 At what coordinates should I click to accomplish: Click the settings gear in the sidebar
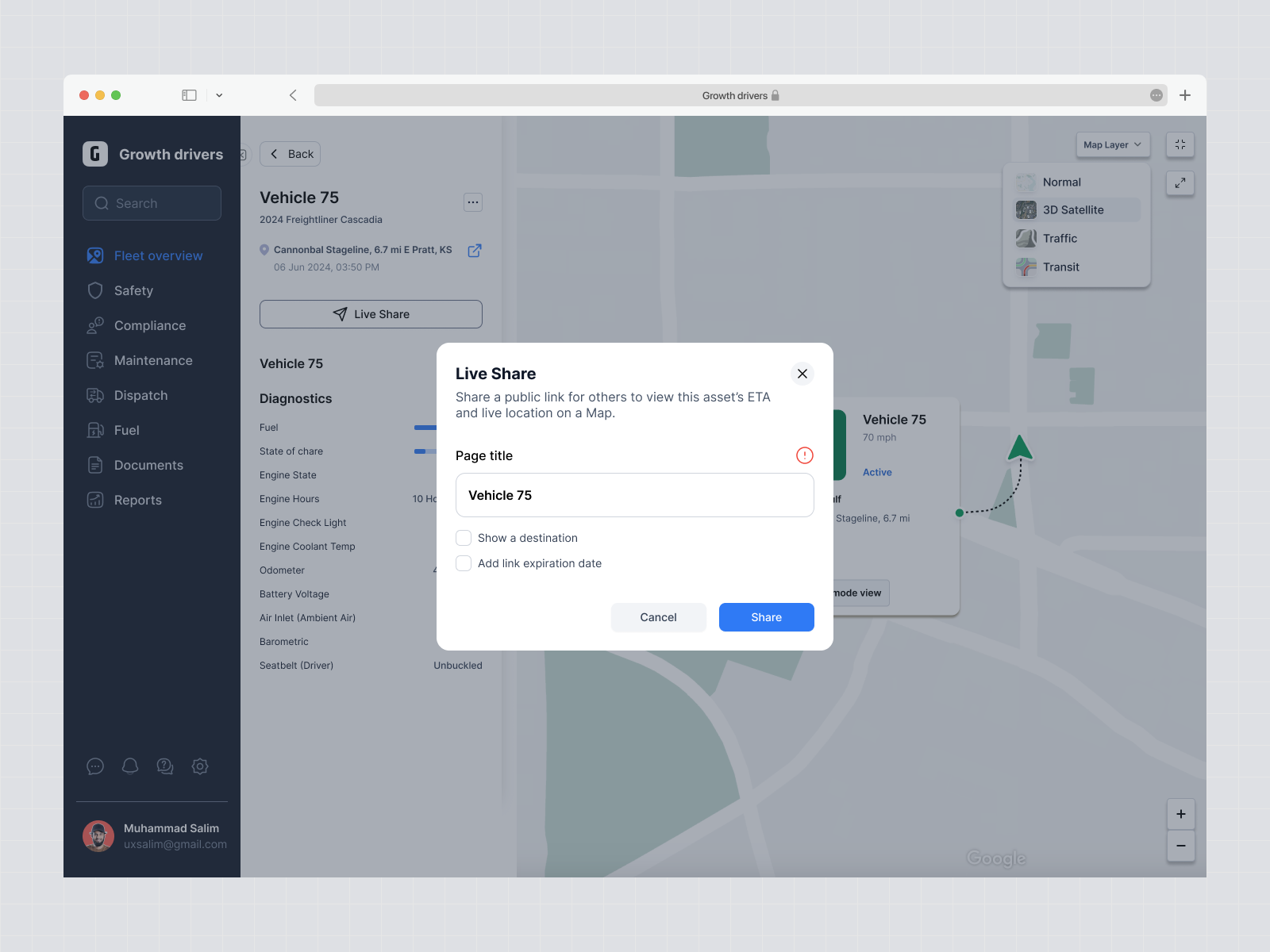(x=200, y=766)
